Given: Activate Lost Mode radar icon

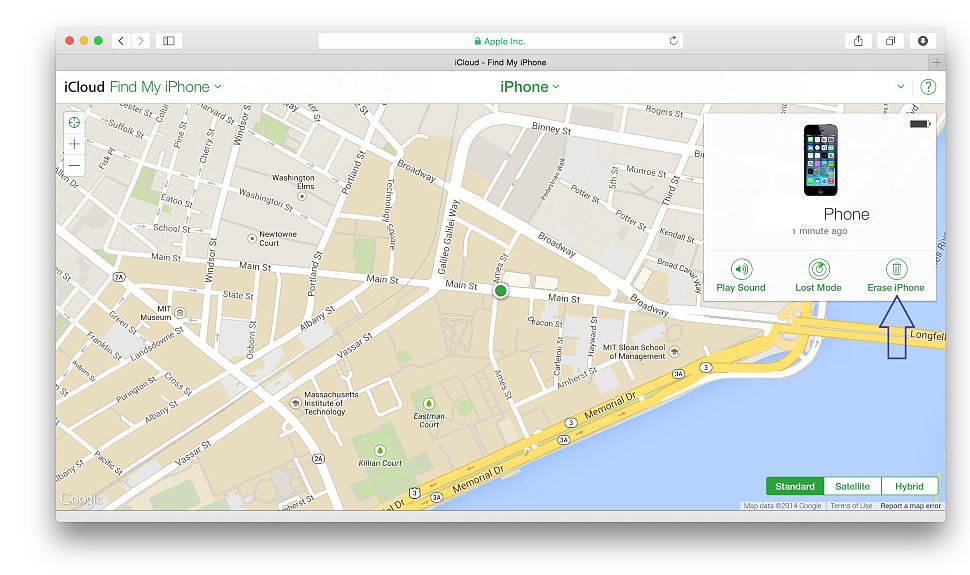Looking at the screenshot, I should point(818,269).
